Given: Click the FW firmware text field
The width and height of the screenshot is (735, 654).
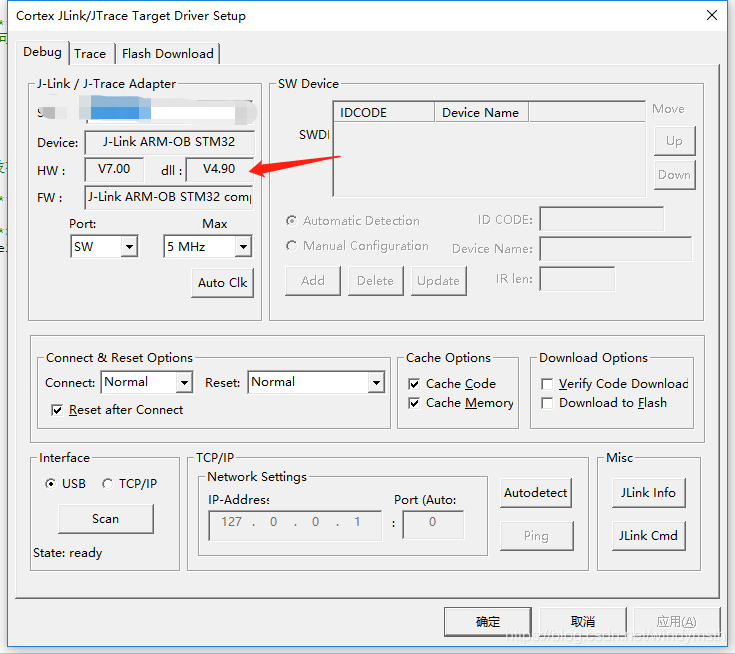Looking at the screenshot, I should click(170, 197).
